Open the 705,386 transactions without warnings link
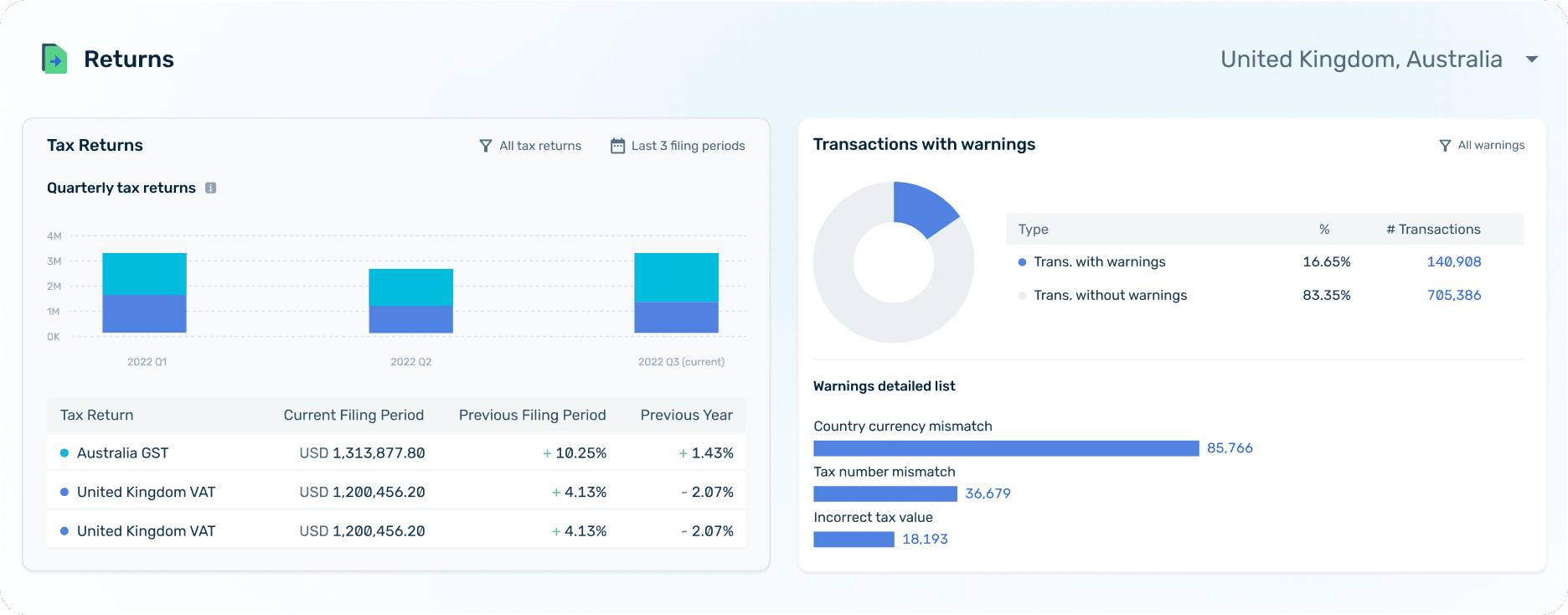 click(x=1454, y=296)
